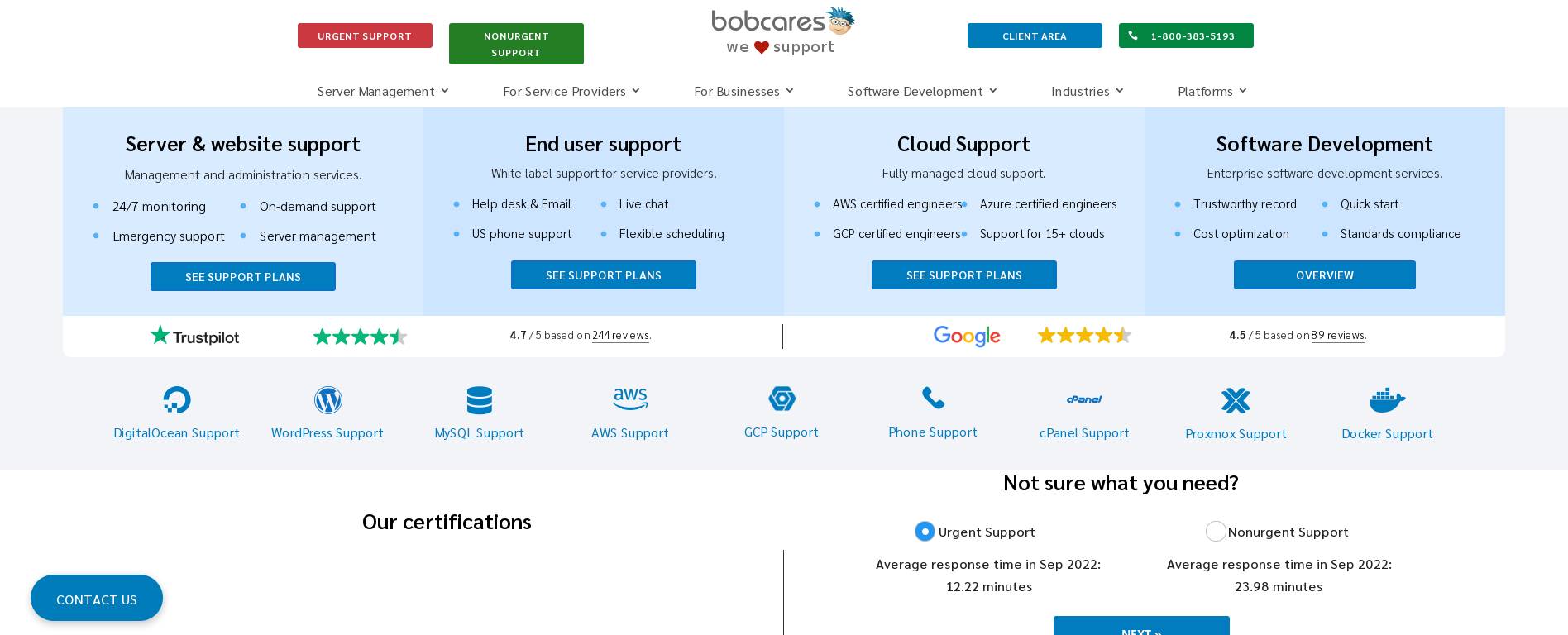Expand the Software Development nav dropdown
Image resolution: width=1568 pixels, height=635 pixels.
click(x=921, y=91)
